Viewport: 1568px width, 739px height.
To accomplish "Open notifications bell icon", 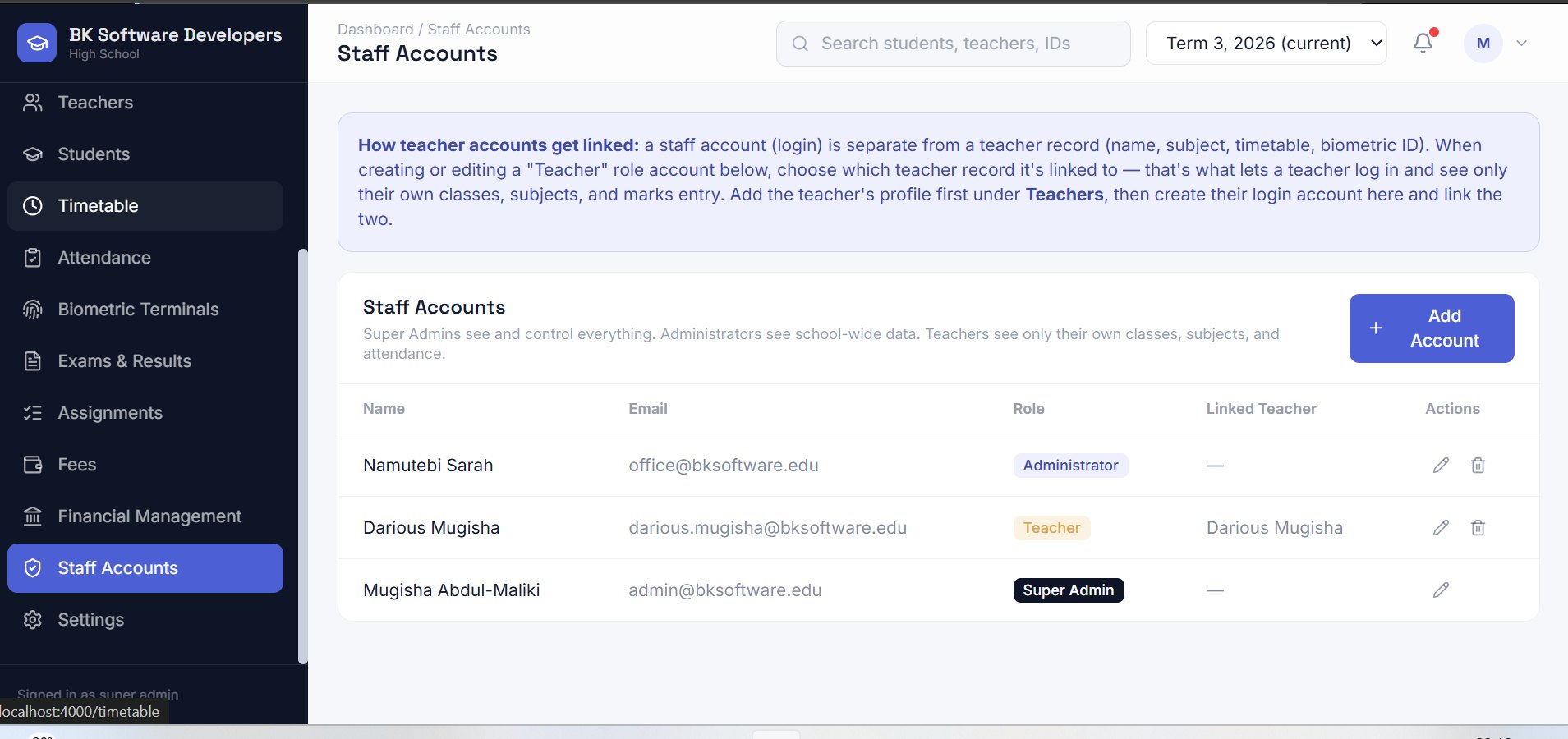I will click(x=1423, y=44).
